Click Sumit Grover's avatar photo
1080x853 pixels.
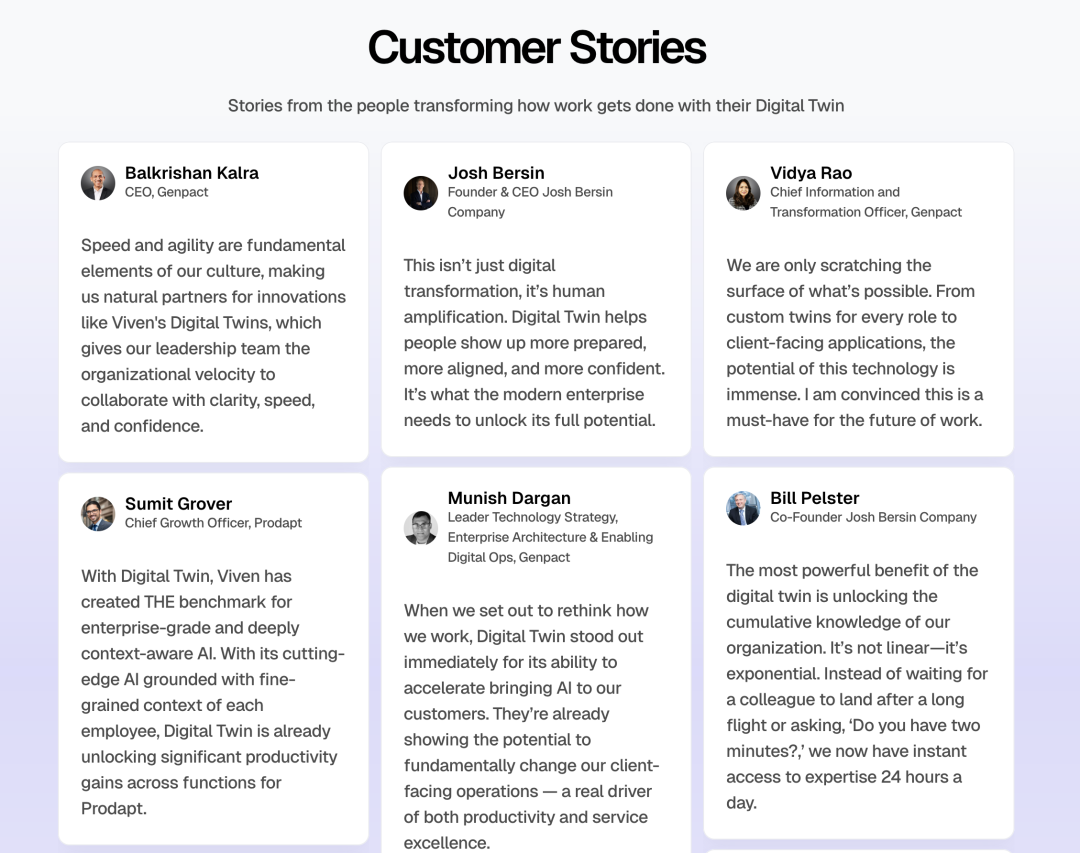click(98, 514)
